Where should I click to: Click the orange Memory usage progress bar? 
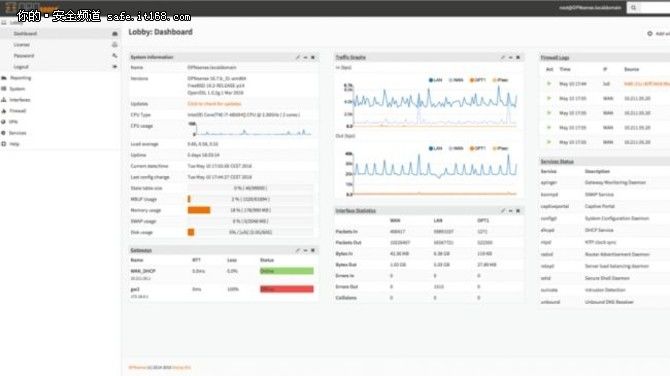(199, 210)
